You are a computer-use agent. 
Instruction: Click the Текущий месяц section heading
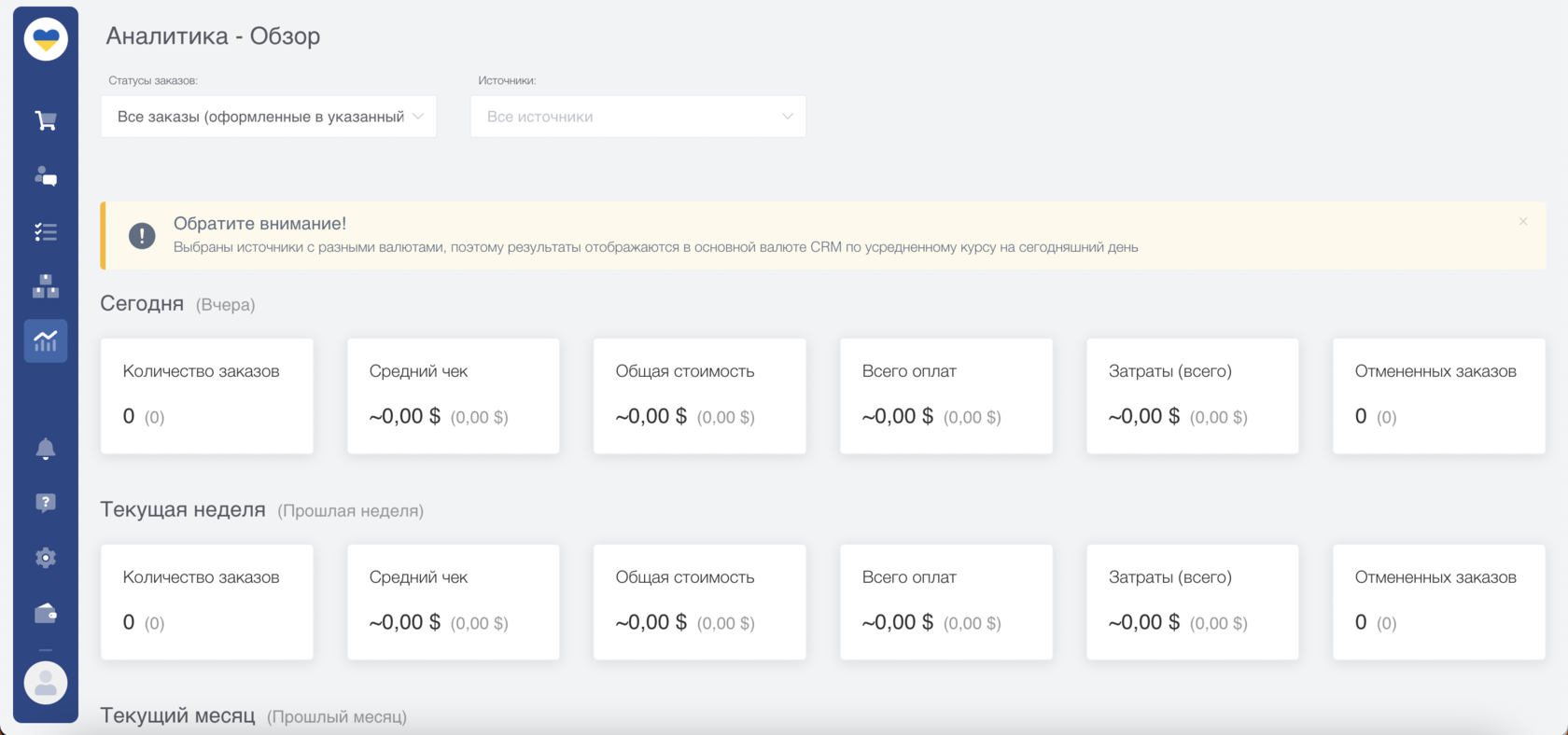point(177,715)
